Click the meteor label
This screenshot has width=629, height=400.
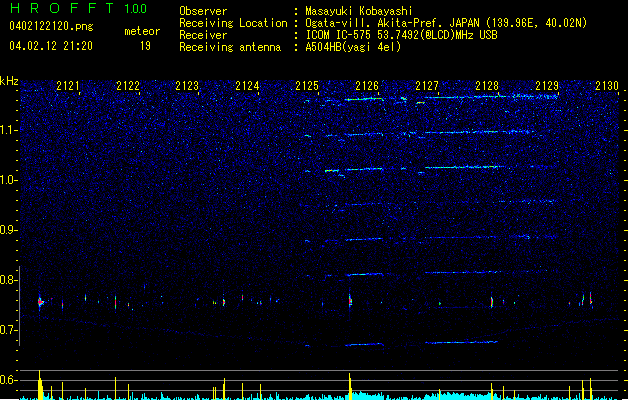[142, 31]
